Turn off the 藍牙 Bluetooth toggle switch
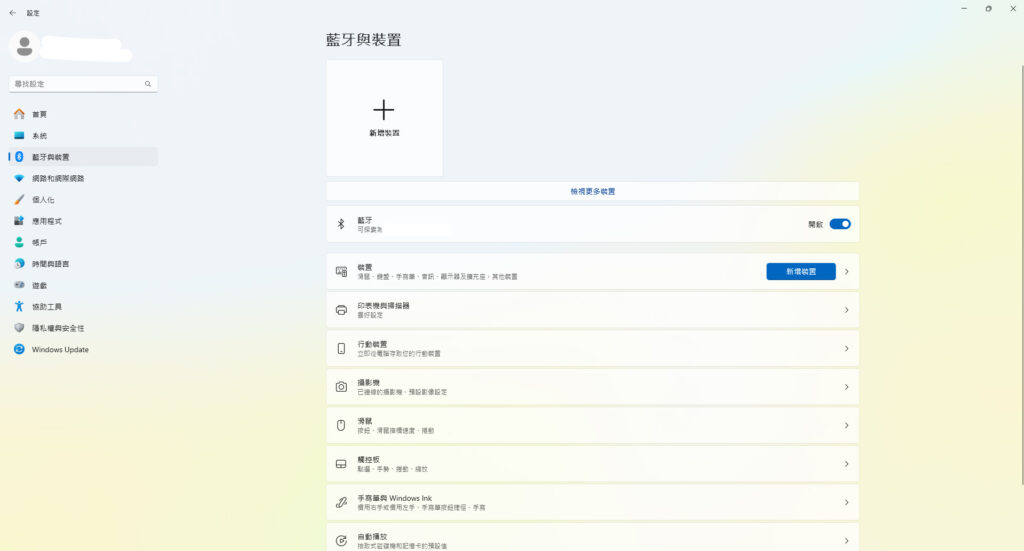1024x551 pixels. tap(840, 224)
